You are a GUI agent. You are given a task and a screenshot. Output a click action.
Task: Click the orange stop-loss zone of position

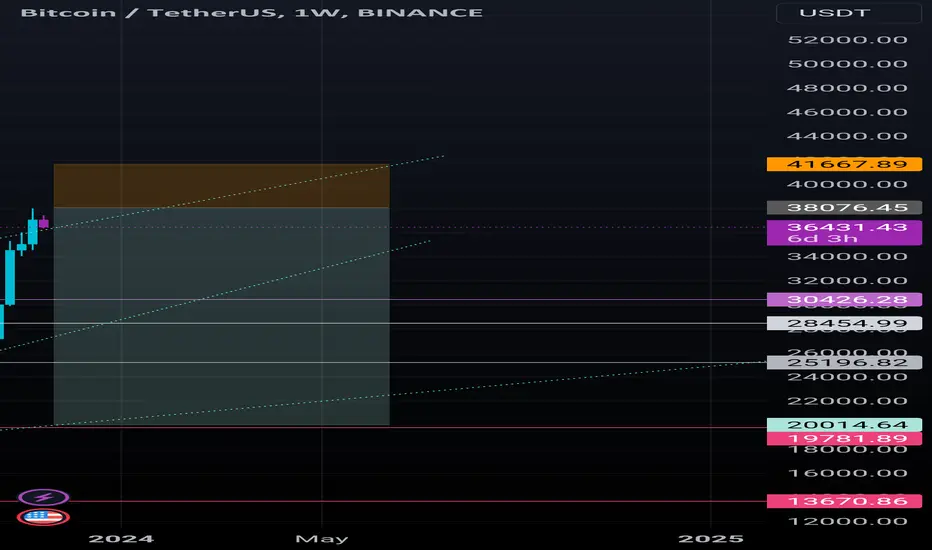pos(220,185)
